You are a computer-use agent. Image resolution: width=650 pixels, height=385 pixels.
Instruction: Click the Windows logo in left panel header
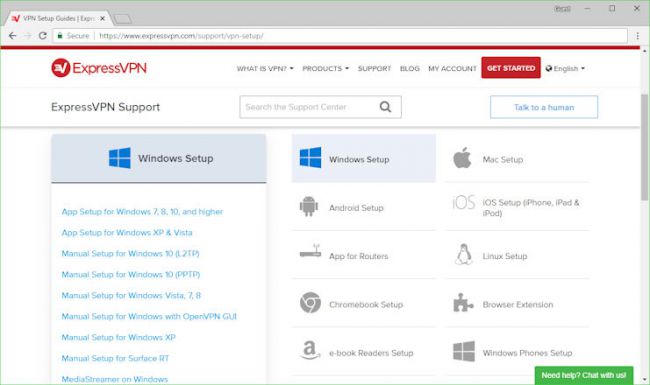click(x=120, y=158)
